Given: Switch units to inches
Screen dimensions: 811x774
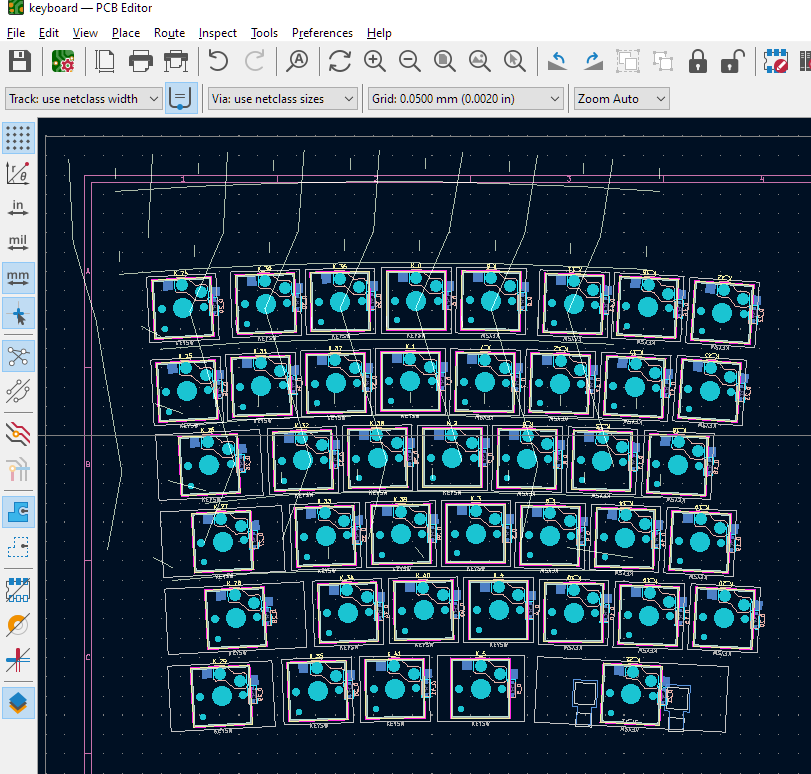Looking at the screenshot, I should (19, 208).
